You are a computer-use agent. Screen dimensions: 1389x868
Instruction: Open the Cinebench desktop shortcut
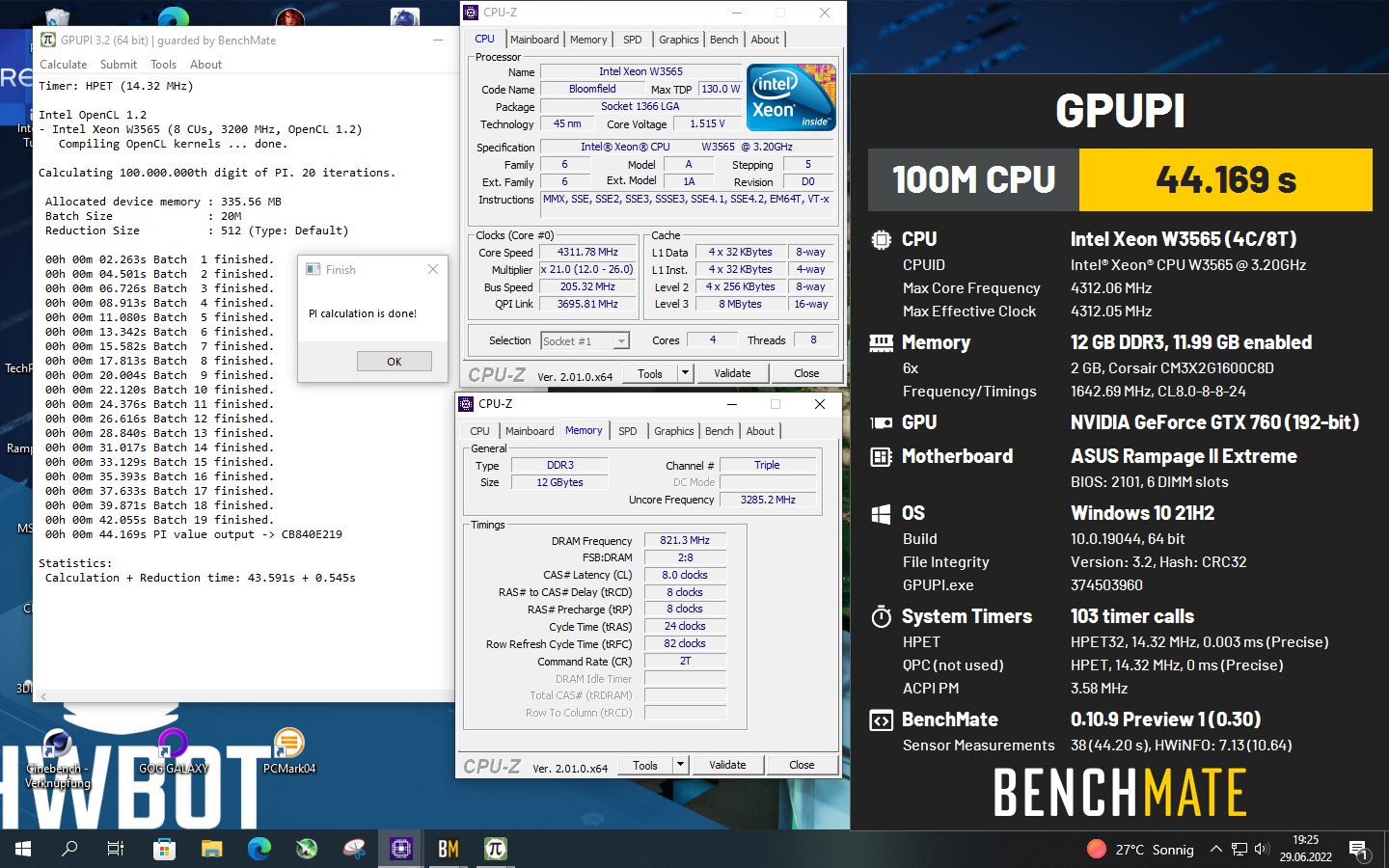57,760
